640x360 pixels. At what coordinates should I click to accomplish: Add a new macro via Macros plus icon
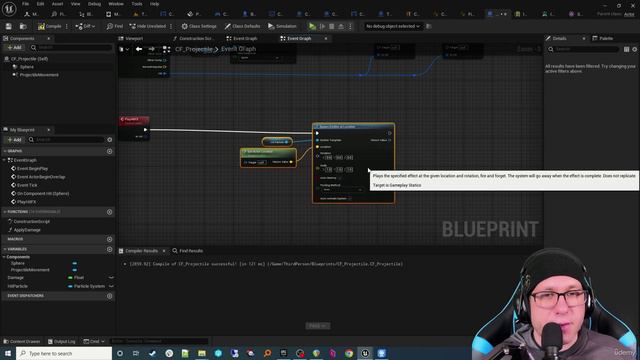(x=109, y=239)
